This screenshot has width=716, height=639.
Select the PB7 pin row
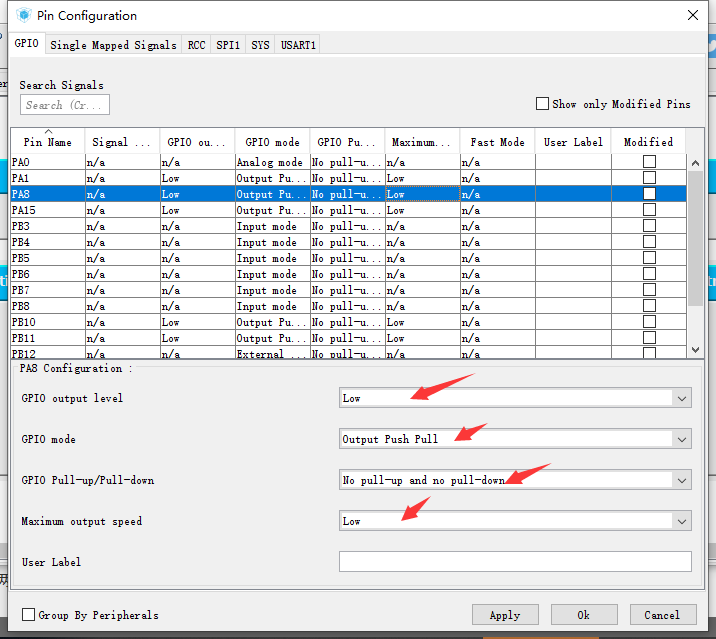348,290
